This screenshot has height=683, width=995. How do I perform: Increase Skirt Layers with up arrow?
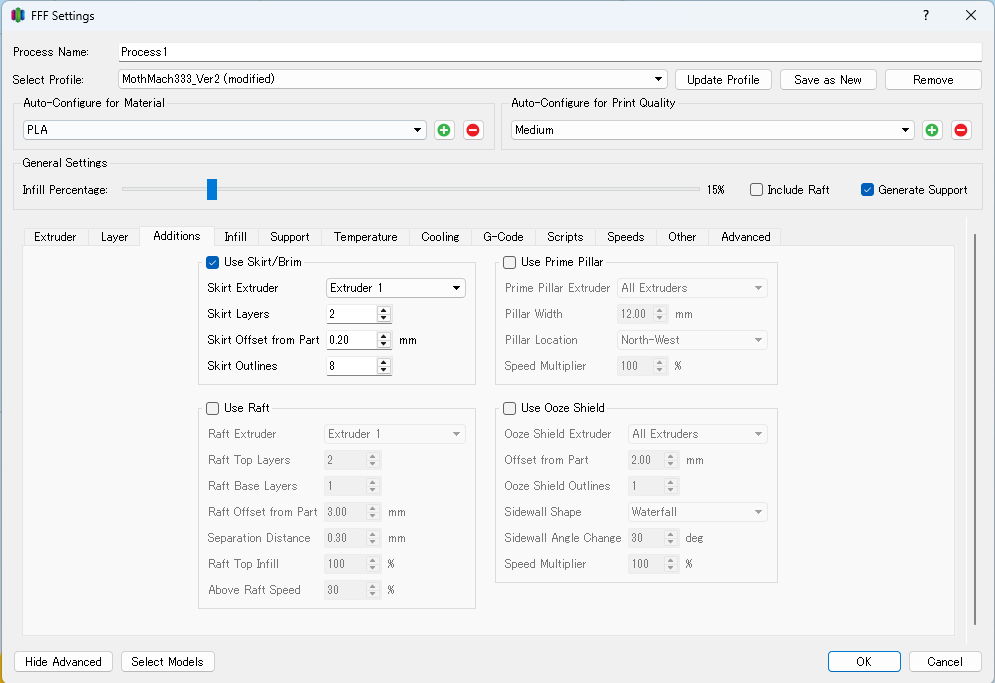tap(383, 310)
